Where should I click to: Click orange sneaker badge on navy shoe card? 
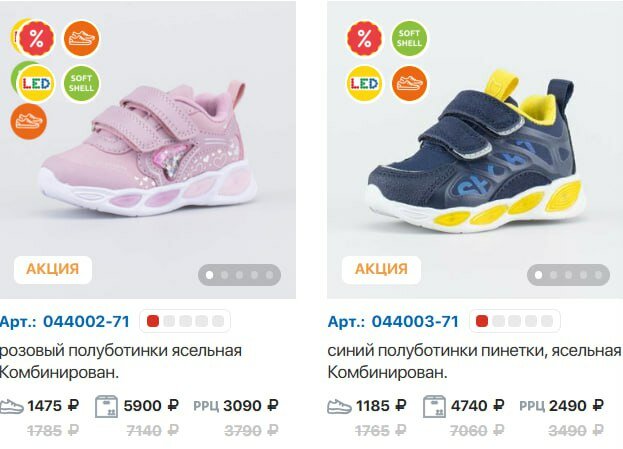[409, 83]
